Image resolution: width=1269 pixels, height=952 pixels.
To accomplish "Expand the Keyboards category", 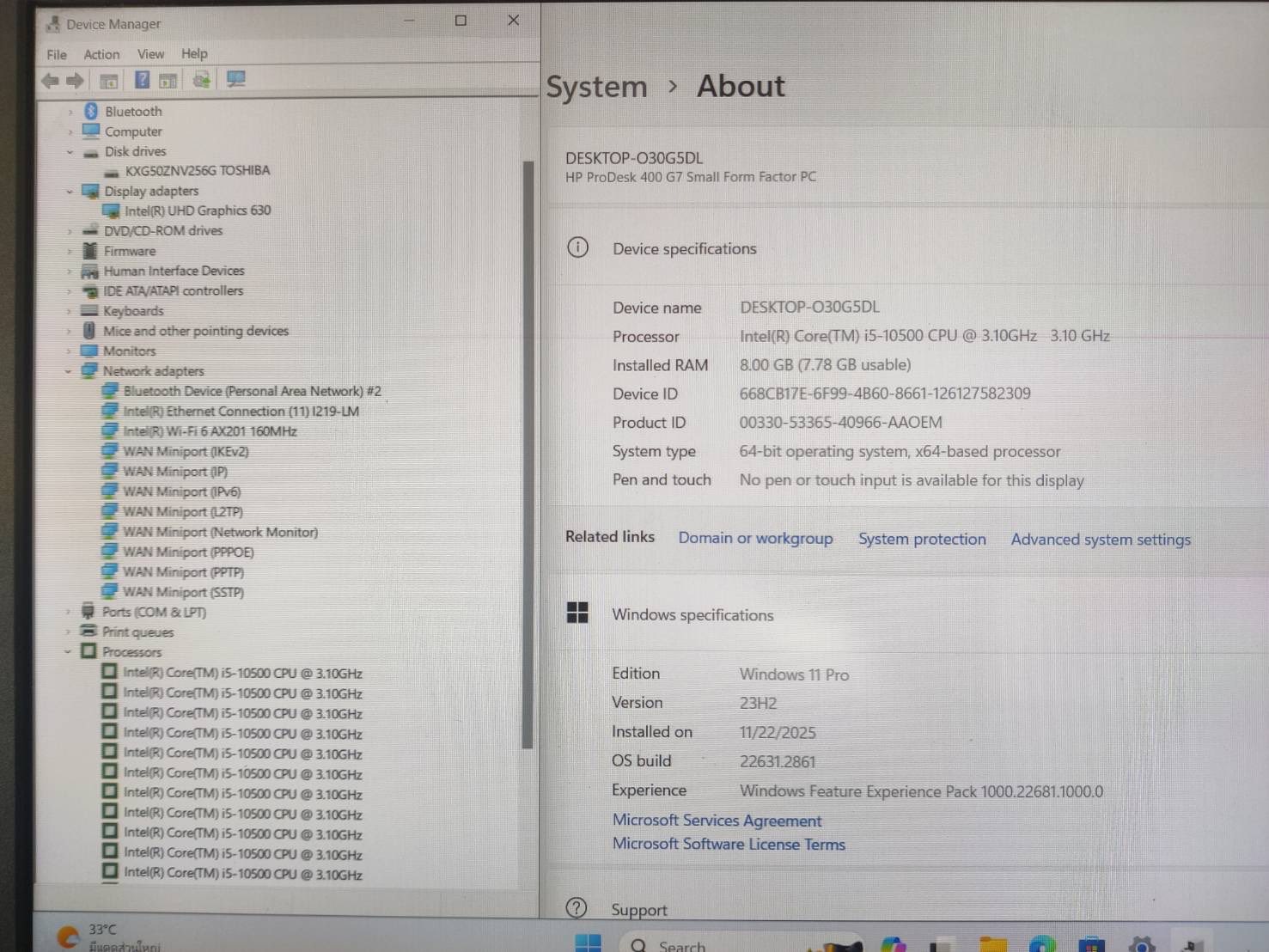I will (69, 311).
